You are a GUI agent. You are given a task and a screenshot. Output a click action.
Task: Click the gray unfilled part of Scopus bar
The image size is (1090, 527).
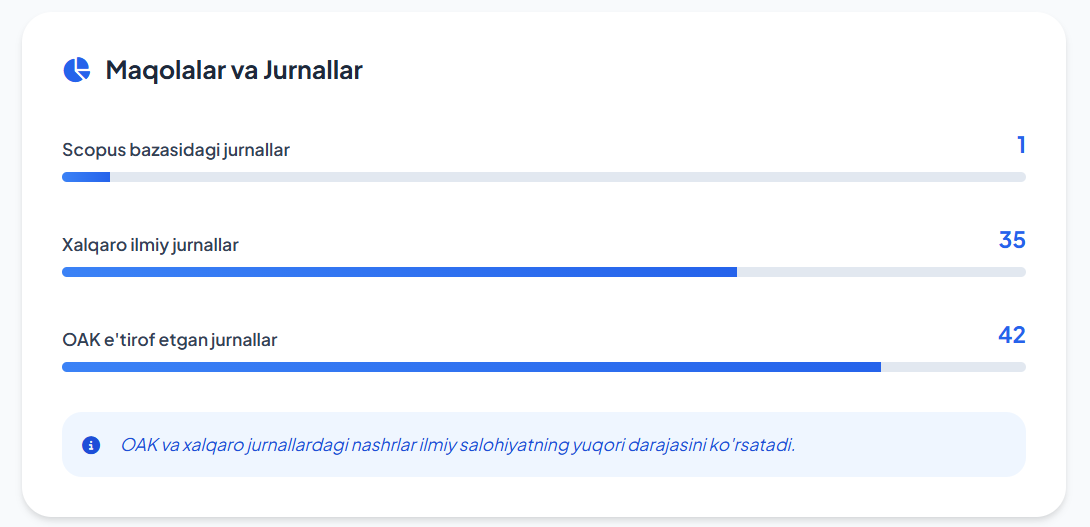coord(560,177)
